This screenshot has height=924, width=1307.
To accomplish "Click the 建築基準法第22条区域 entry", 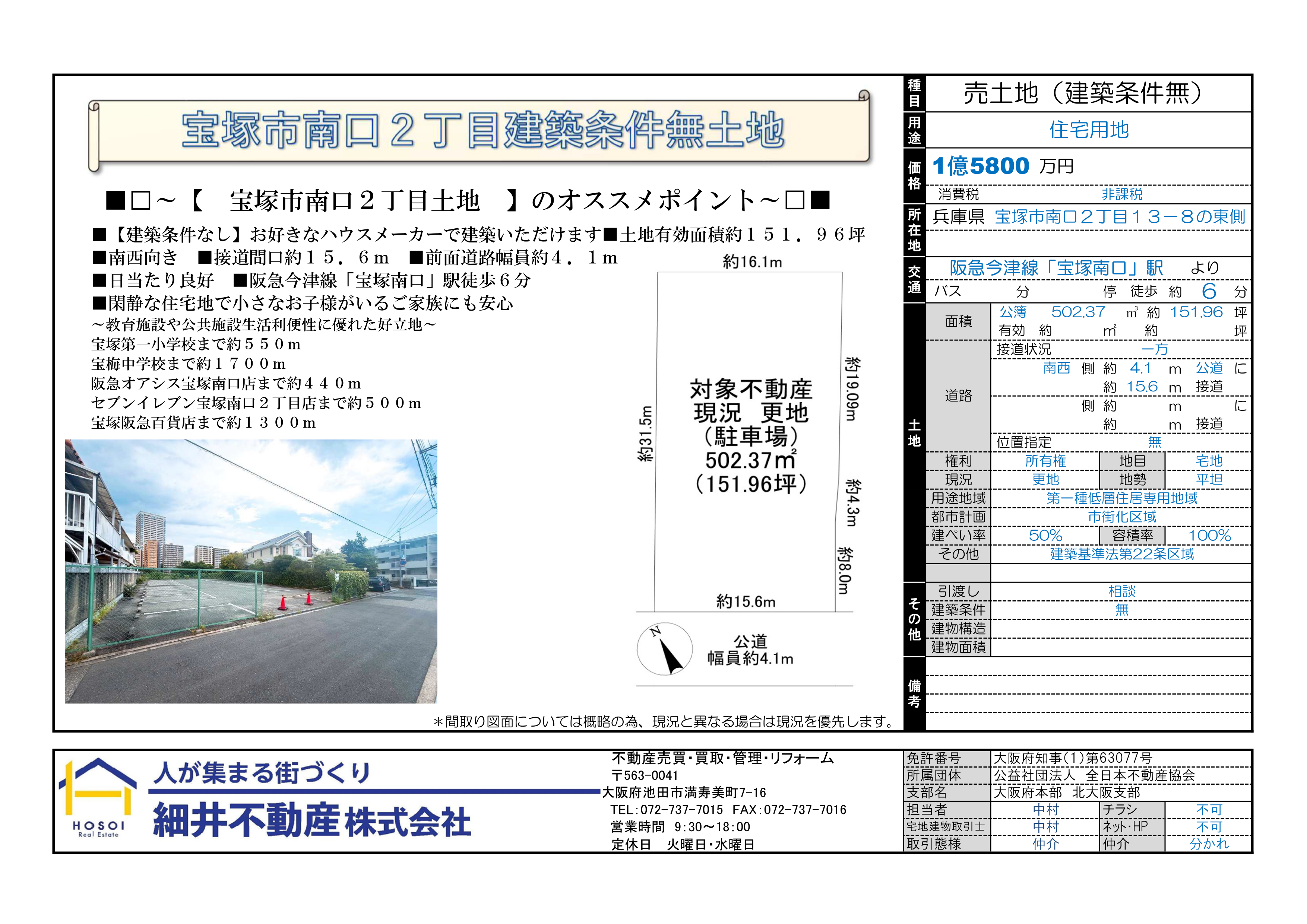I will tap(1121, 553).
